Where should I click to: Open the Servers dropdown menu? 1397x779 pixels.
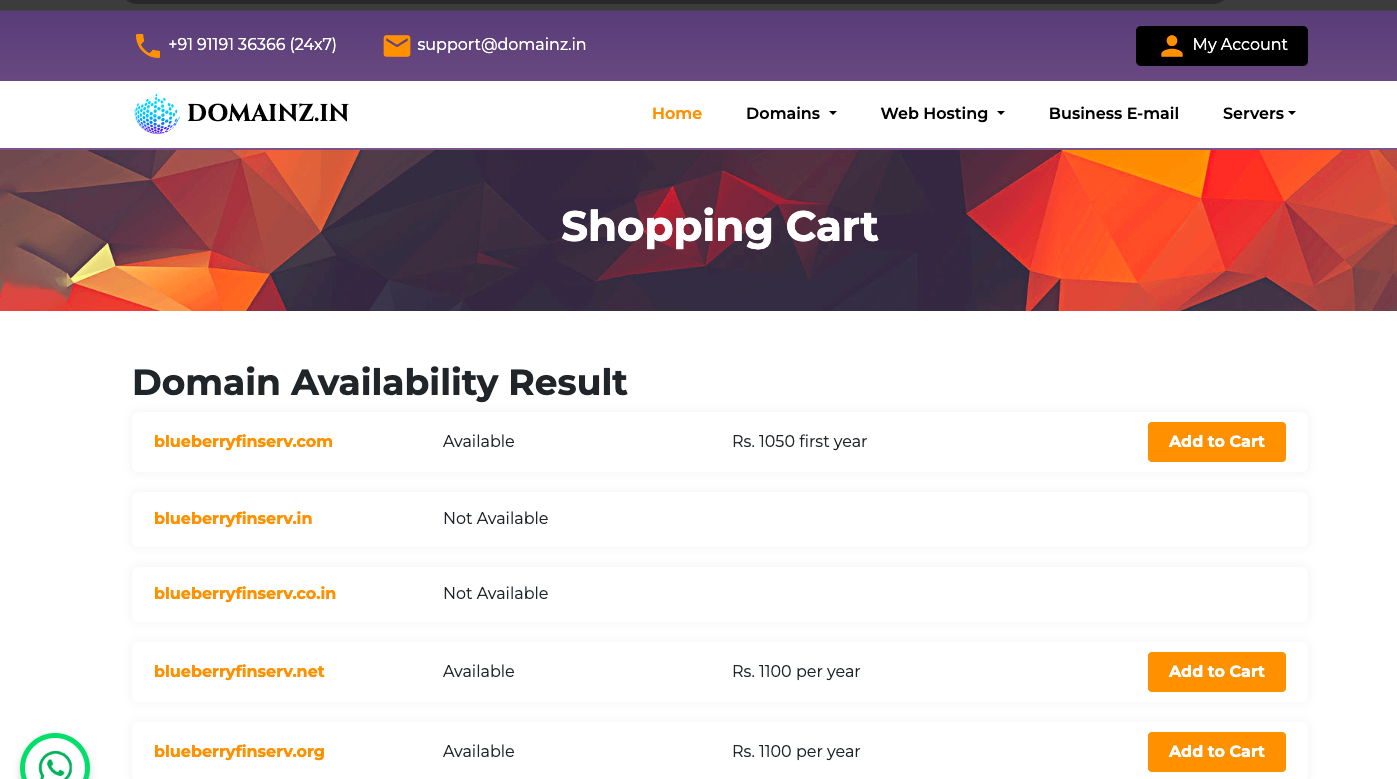[1259, 114]
